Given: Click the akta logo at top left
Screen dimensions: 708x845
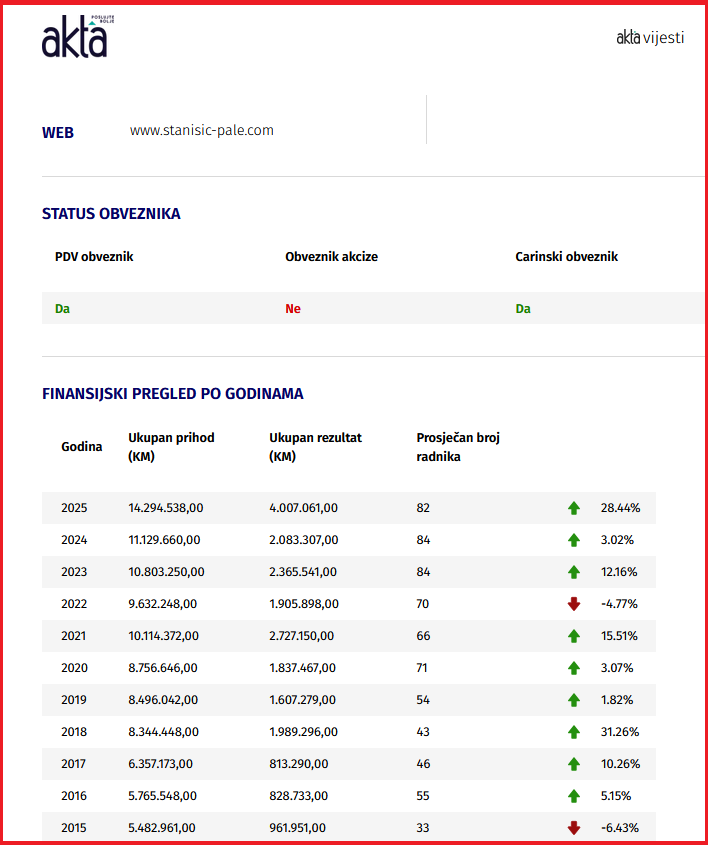Looking at the screenshot, I should (78, 37).
